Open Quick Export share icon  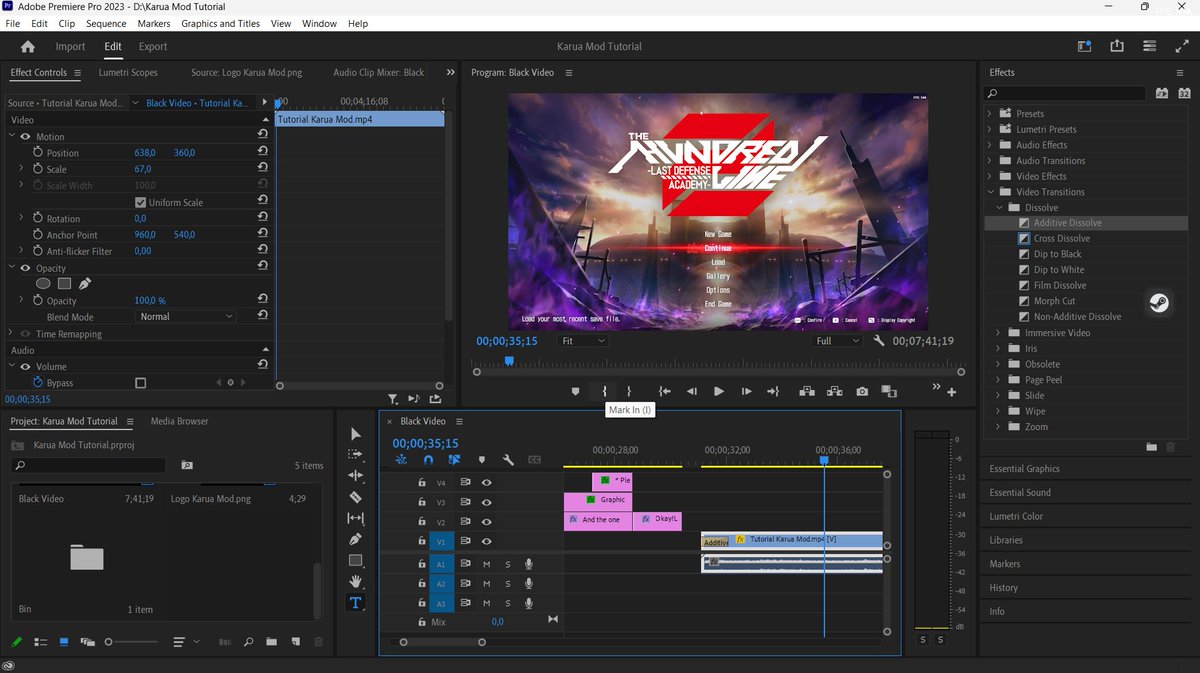(1116, 46)
